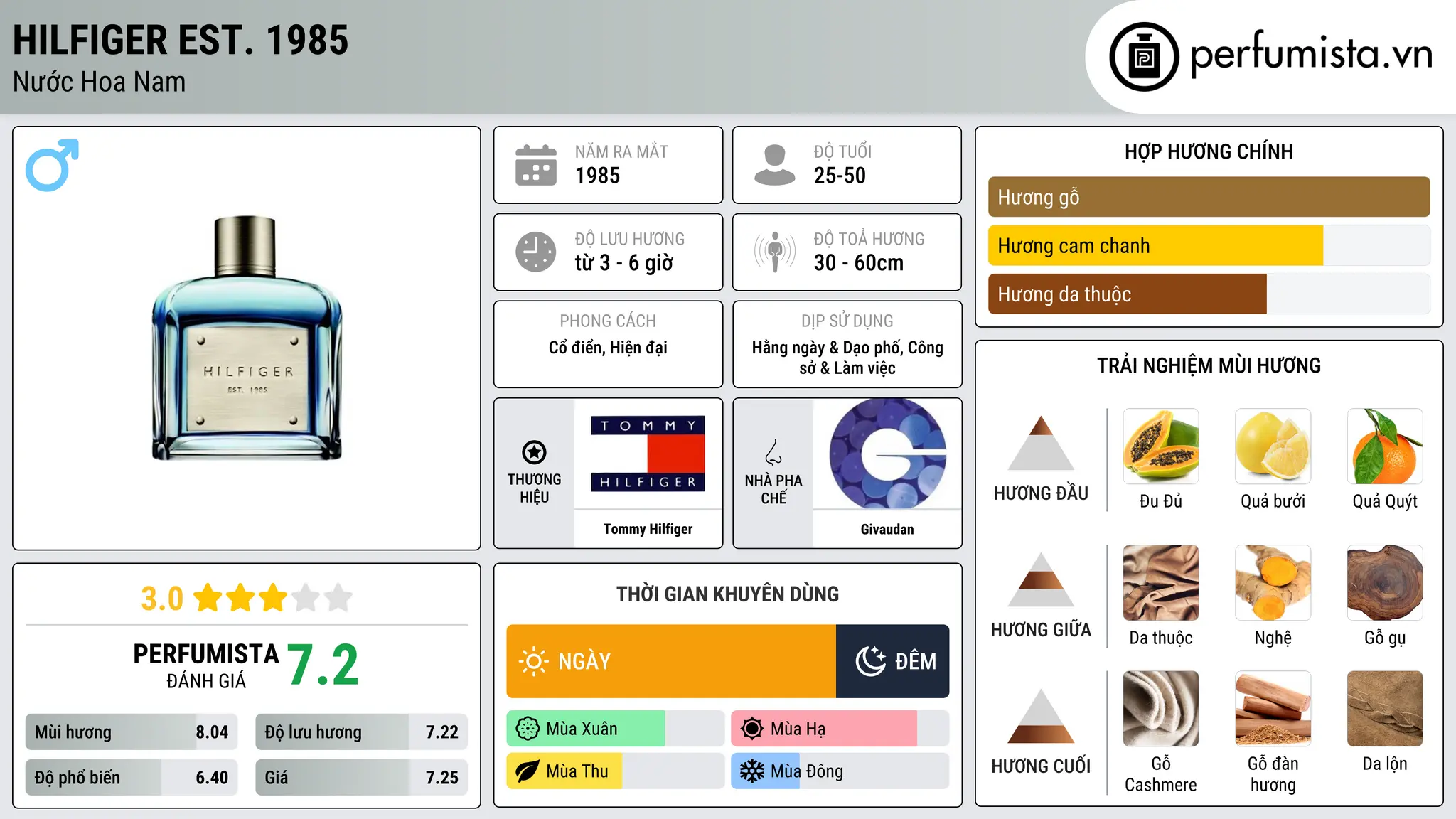This screenshot has width=1456, height=819.
Task: Click the Độ phổ biến 6.40 score bar
Action: tap(132, 777)
